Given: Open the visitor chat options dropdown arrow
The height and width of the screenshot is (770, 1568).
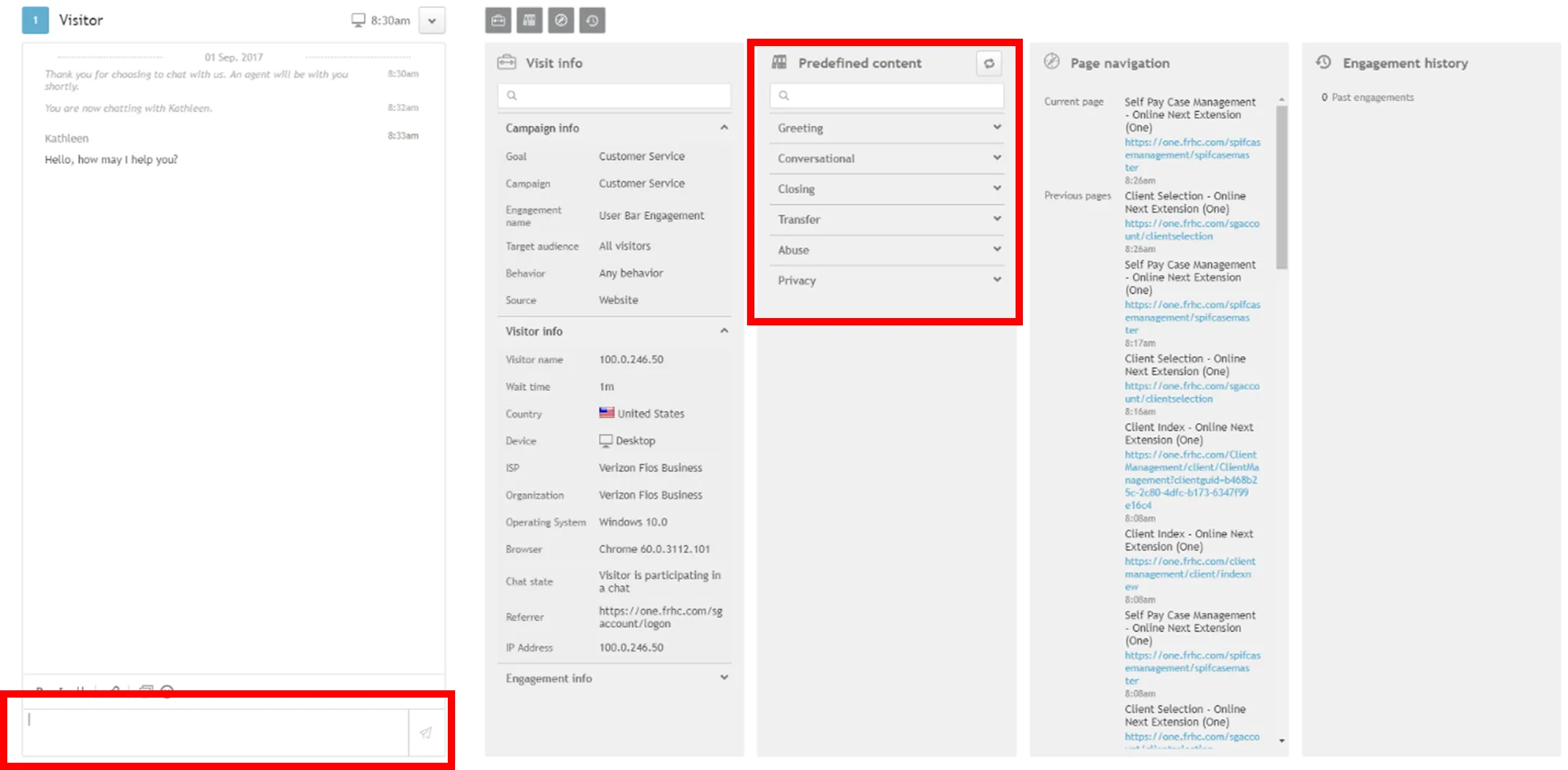Looking at the screenshot, I should (x=432, y=20).
